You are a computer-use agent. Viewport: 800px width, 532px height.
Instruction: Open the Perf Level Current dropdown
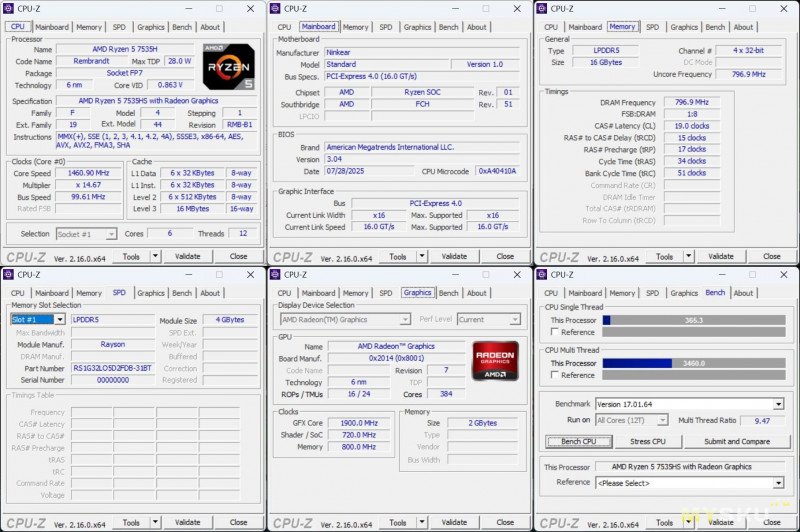[x=515, y=319]
